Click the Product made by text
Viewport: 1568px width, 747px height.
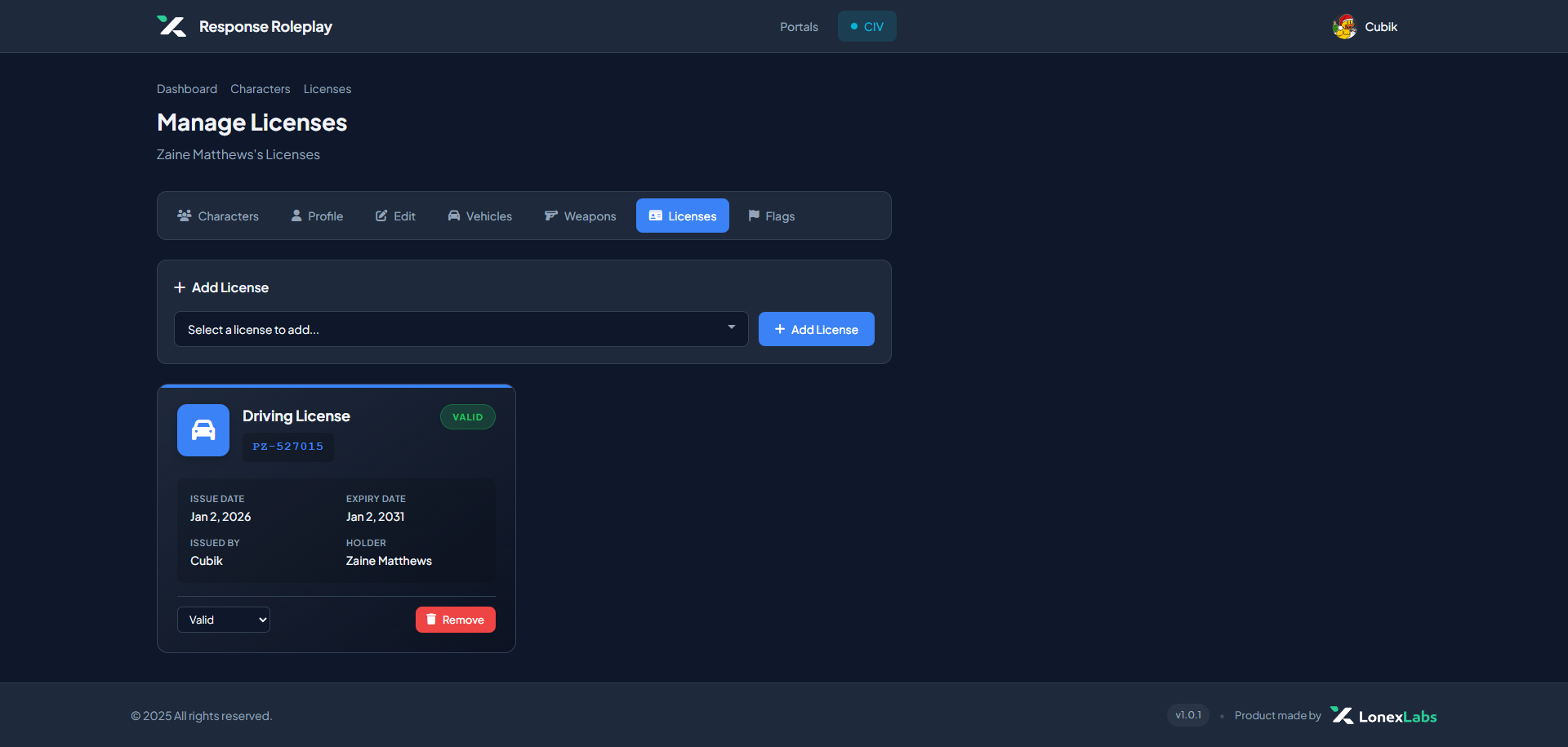click(x=1278, y=716)
